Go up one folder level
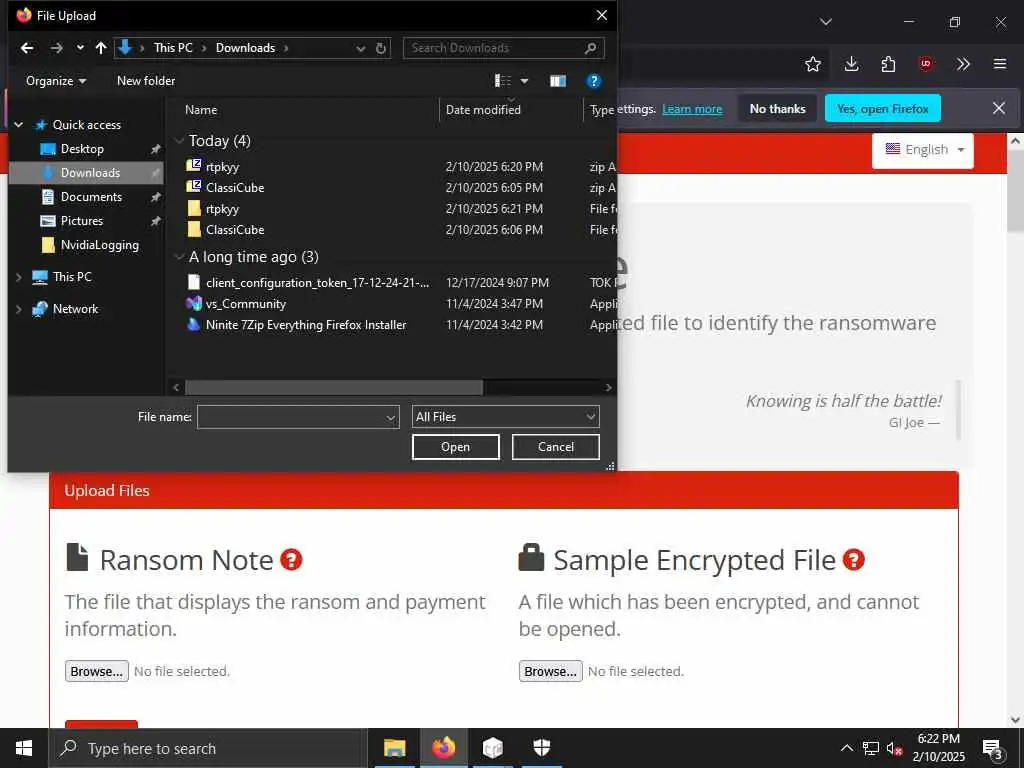Viewport: 1024px width, 768px height. click(101, 48)
